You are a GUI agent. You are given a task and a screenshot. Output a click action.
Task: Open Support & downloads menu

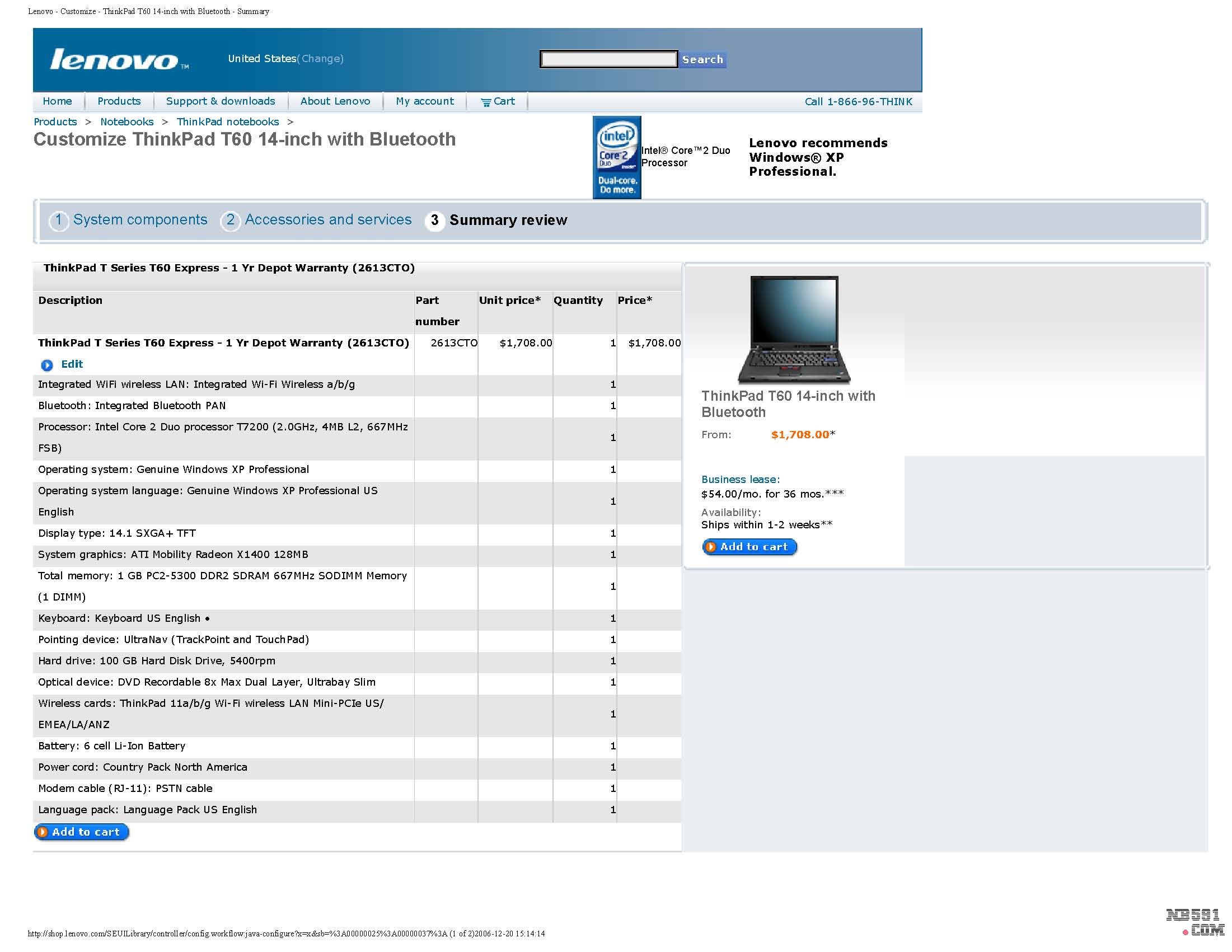pos(220,101)
